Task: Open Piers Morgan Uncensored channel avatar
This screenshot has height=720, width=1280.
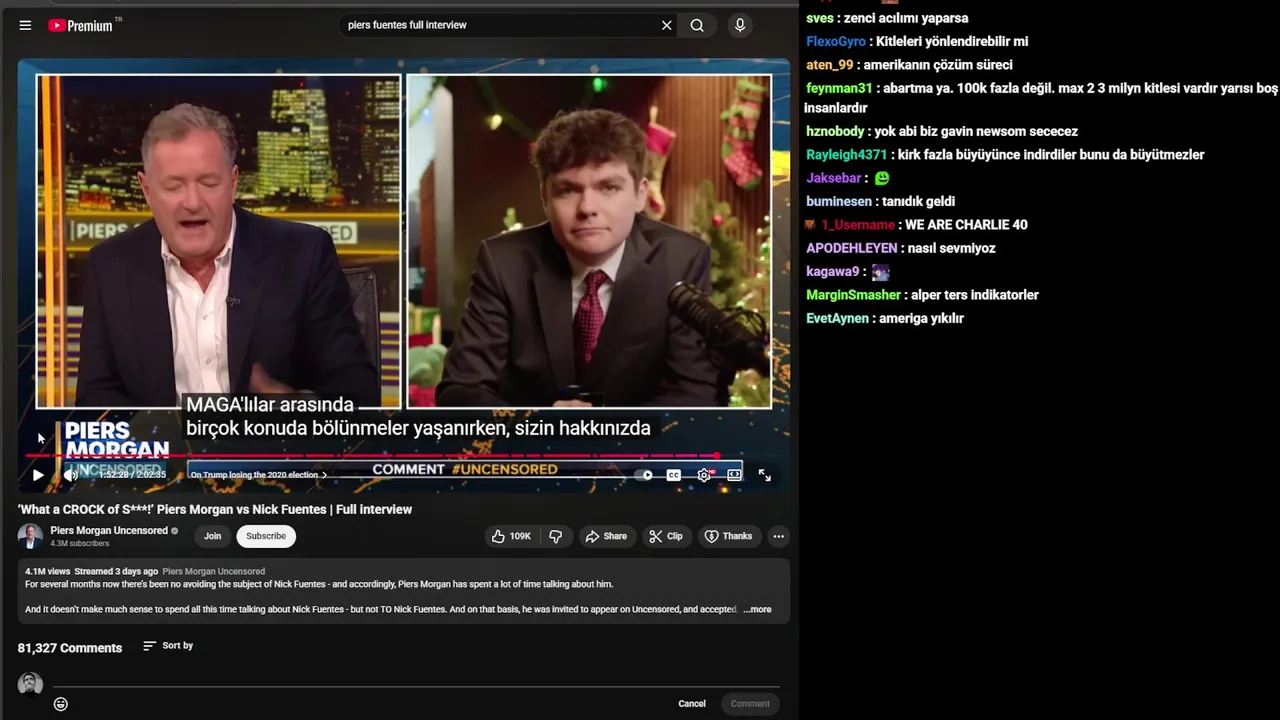Action: pyautogui.click(x=30, y=536)
